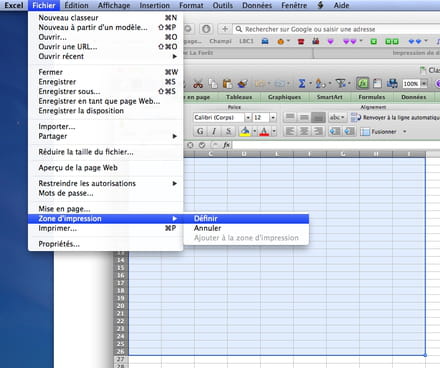Toggle italic I formatting button
This screenshot has width=440, height=368.
[214, 131]
